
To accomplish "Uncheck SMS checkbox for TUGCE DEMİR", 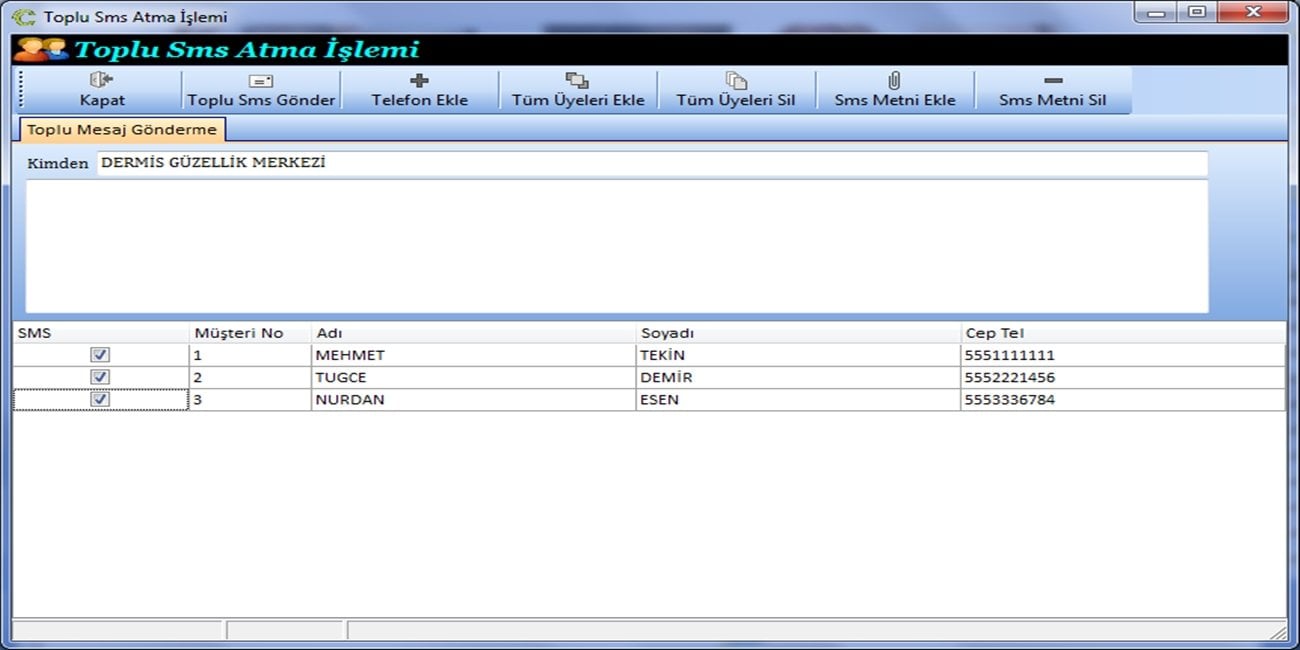I will pyautogui.click(x=100, y=377).
